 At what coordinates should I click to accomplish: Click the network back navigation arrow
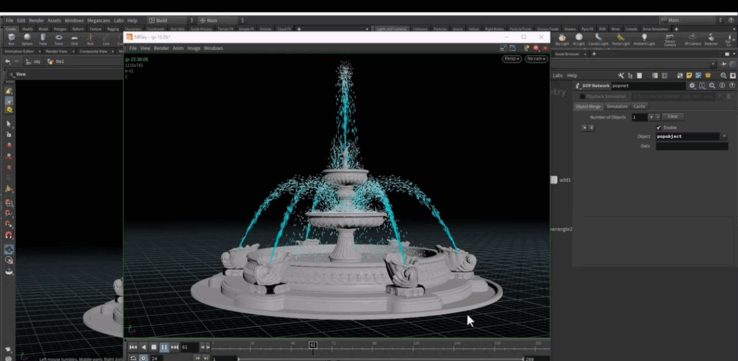pyautogui.click(x=8, y=61)
